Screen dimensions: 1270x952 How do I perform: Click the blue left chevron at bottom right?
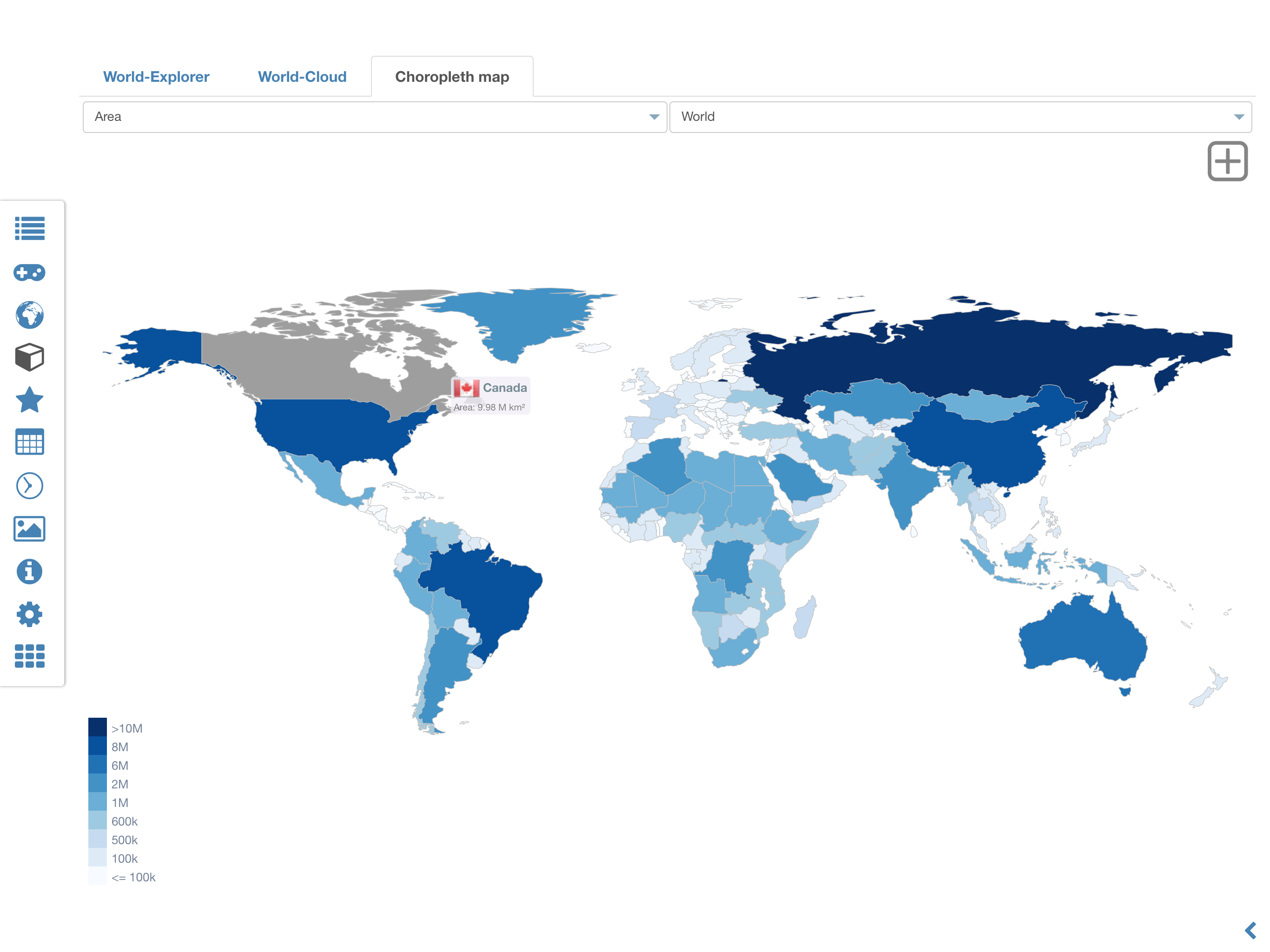(x=1250, y=930)
